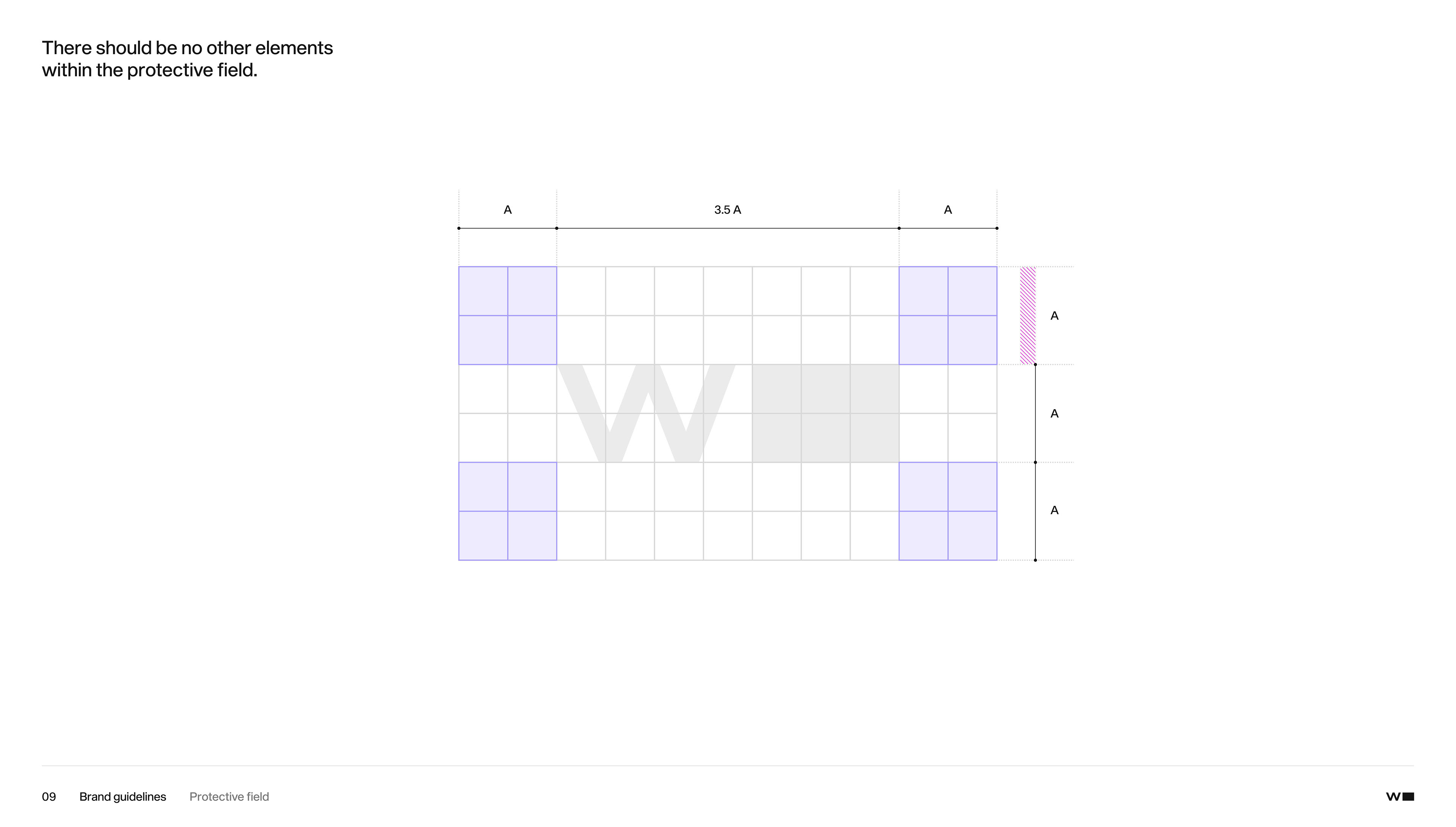The height and width of the screenshot is (827, 1456).
Task: Click the bottom-left purple corner block
Action: coord(507,511)
